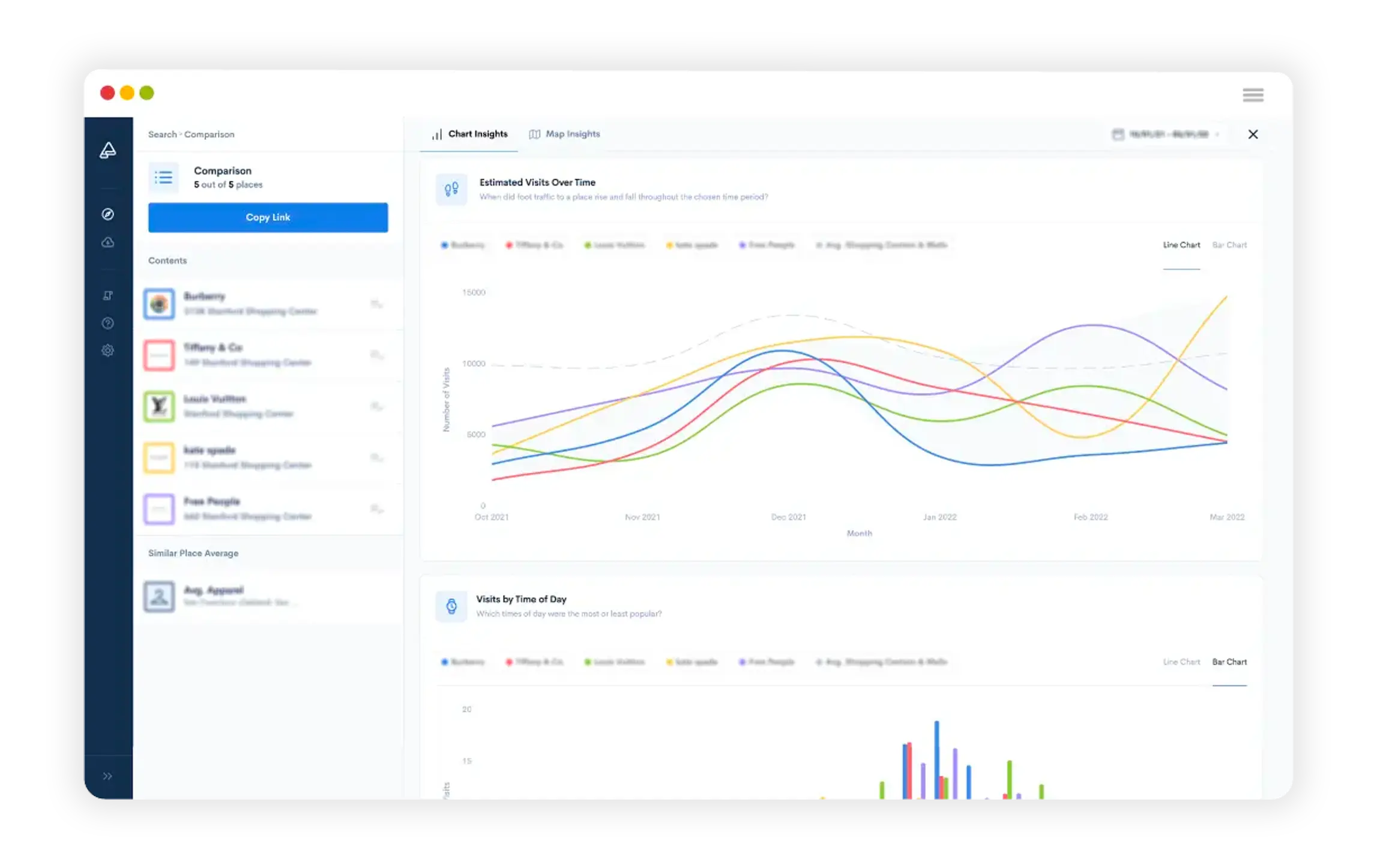Toggle kate spade legend in Estimated Visits chart

[692, 245]
